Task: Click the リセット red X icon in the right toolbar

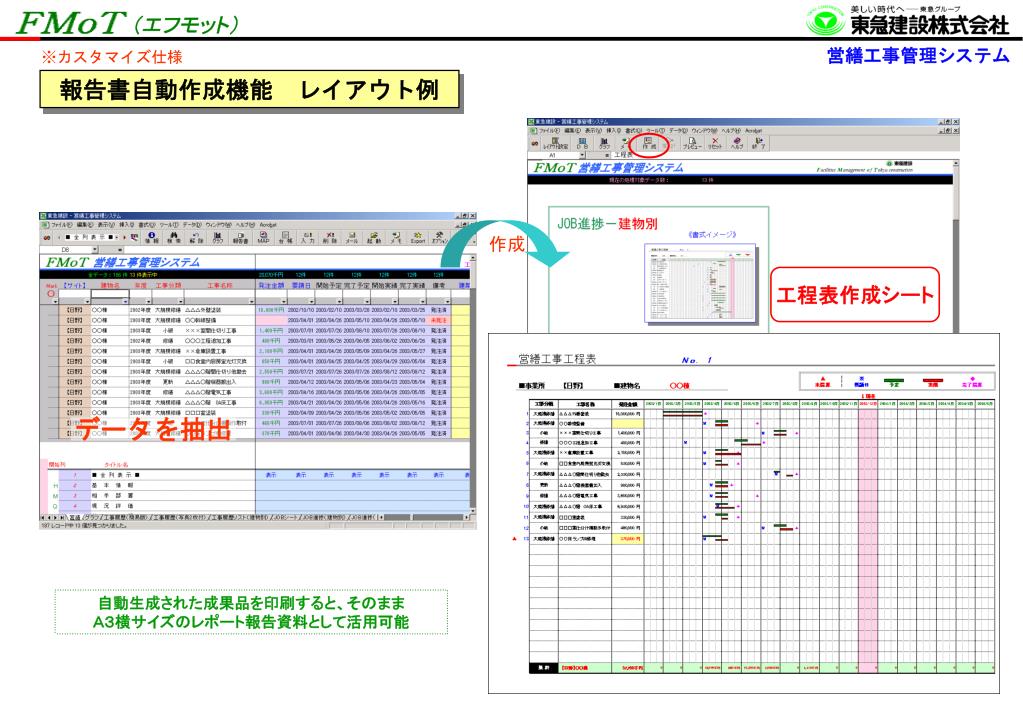Action: [x=715, y=144]
